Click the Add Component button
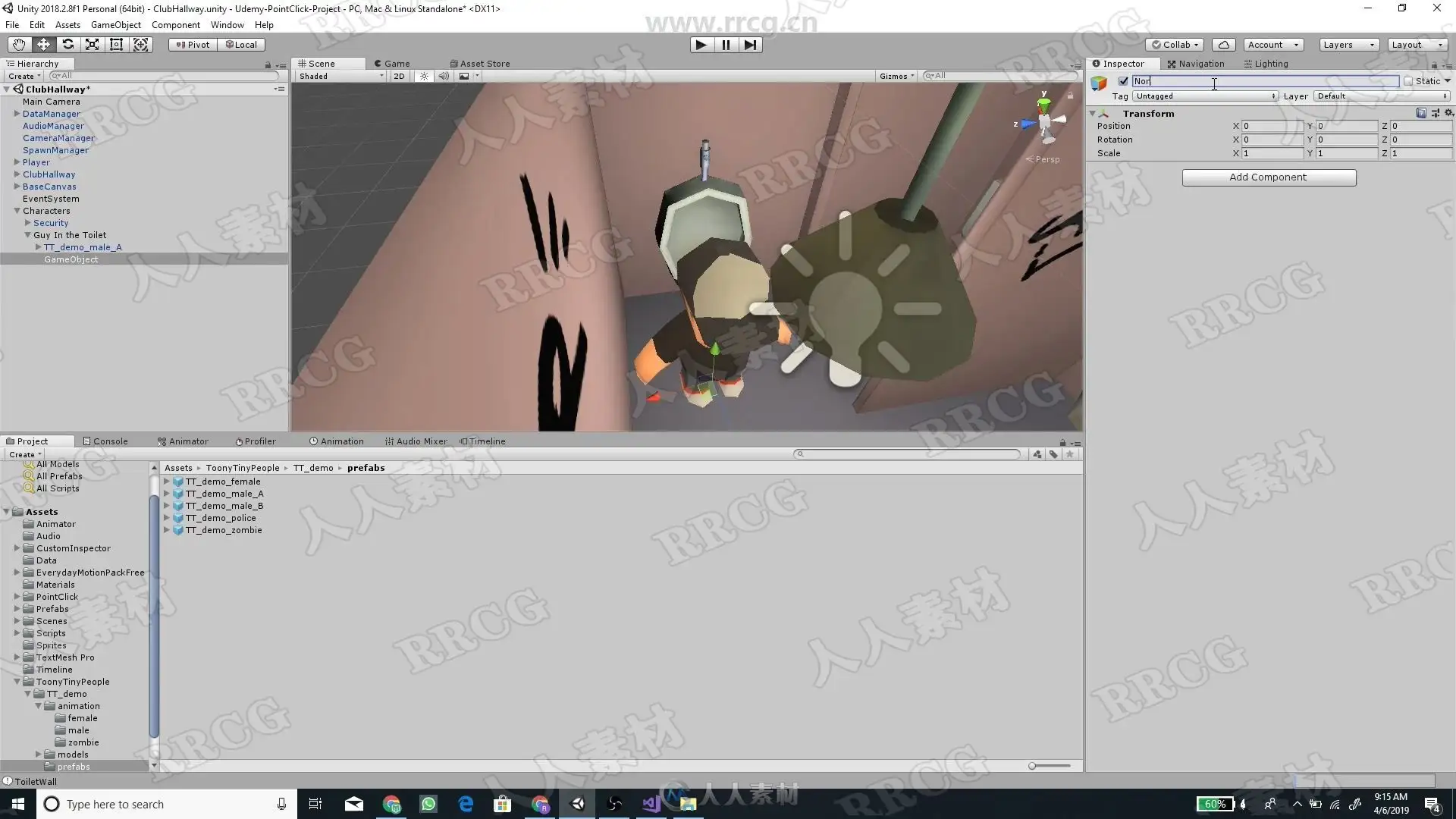 [x=1268, y=177]
